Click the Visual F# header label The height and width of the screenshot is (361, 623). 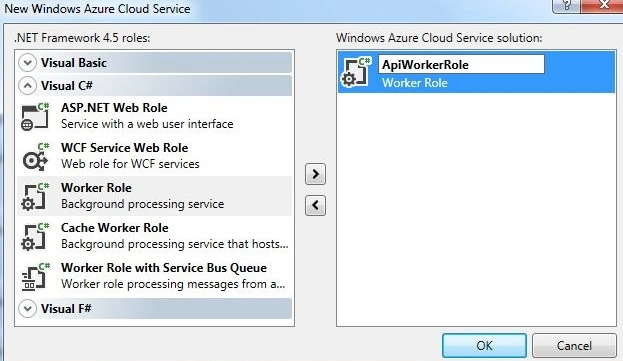(x=66, y=309)
